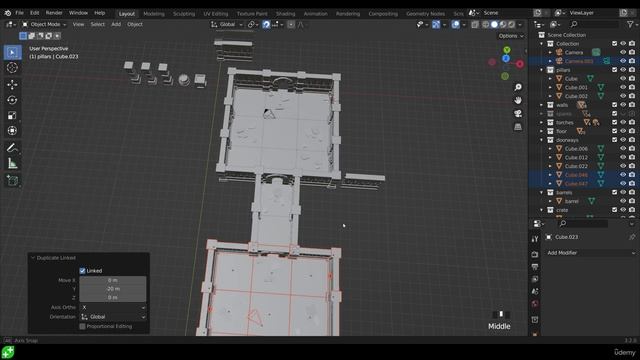
Task: Enable the Proportional Editing checkbox
Action: pos(82,327)
